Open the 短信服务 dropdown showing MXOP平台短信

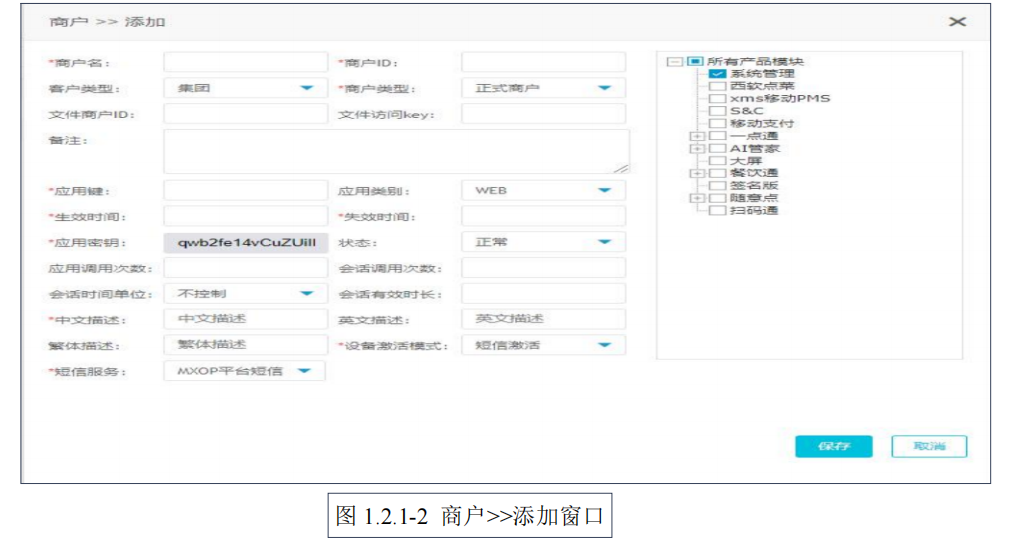click(244, 371)
